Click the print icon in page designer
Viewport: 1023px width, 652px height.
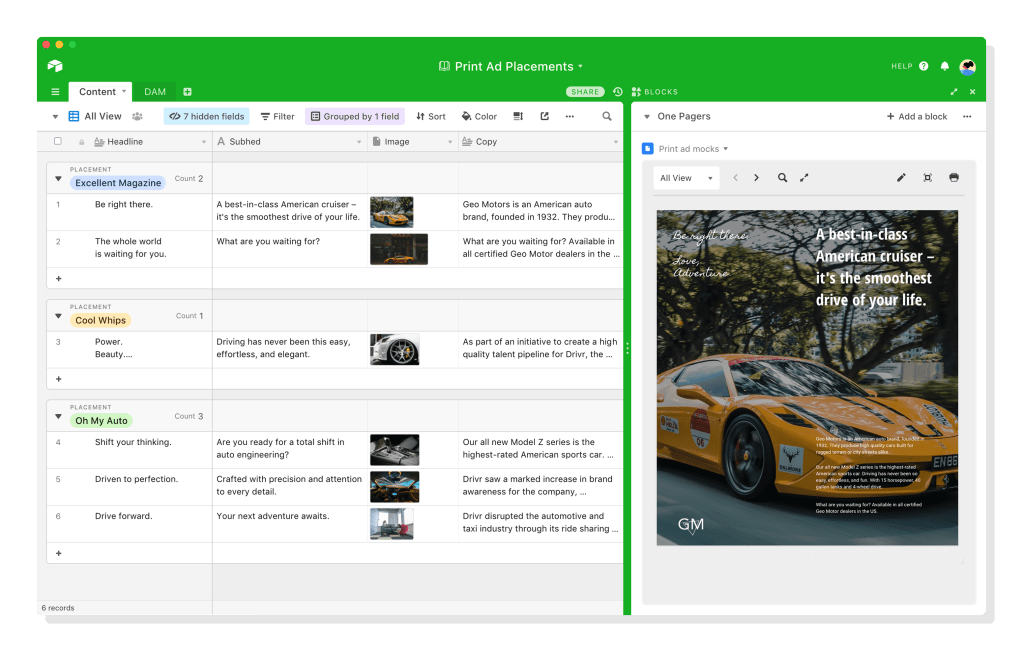pyautogui.click(x=953, y=178)
